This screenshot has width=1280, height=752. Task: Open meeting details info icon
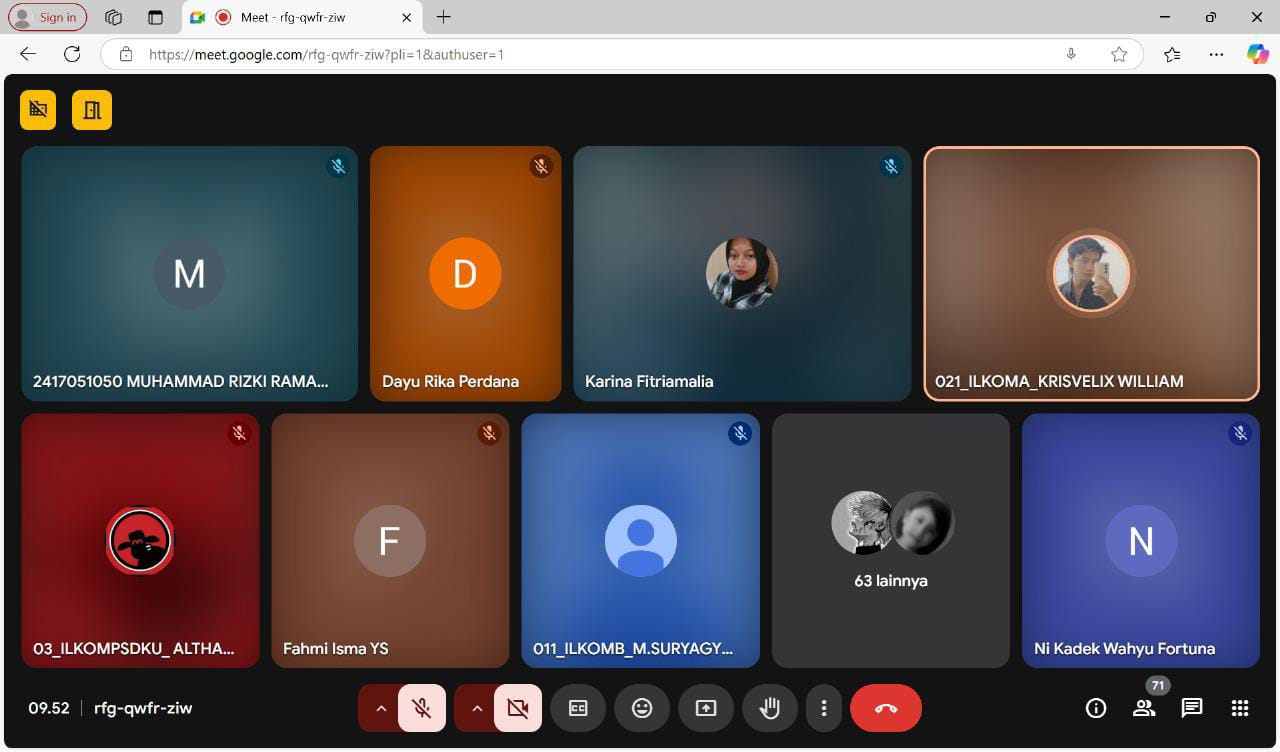click(x=1096, y=708)
